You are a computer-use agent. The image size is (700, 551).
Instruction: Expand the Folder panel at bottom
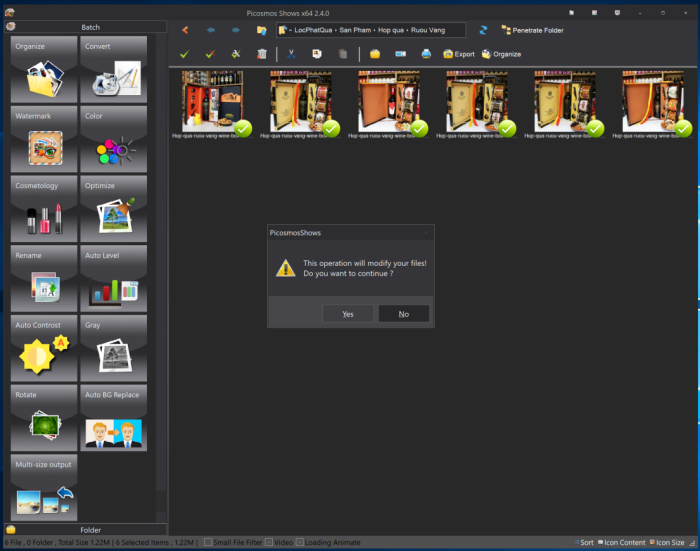coord(84,529)
